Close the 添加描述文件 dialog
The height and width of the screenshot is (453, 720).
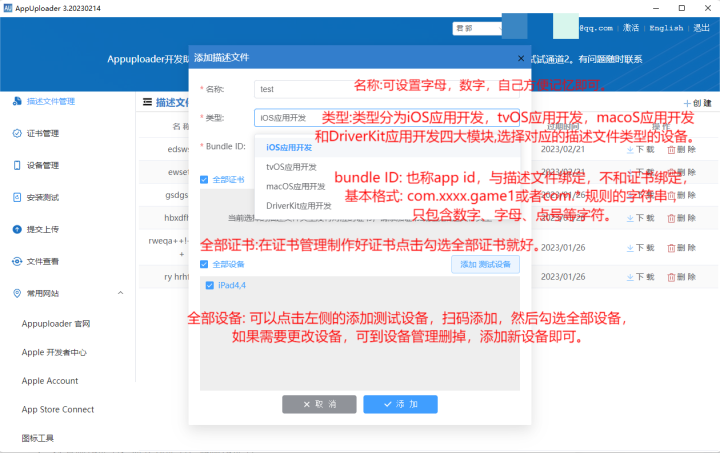(521, 58)
